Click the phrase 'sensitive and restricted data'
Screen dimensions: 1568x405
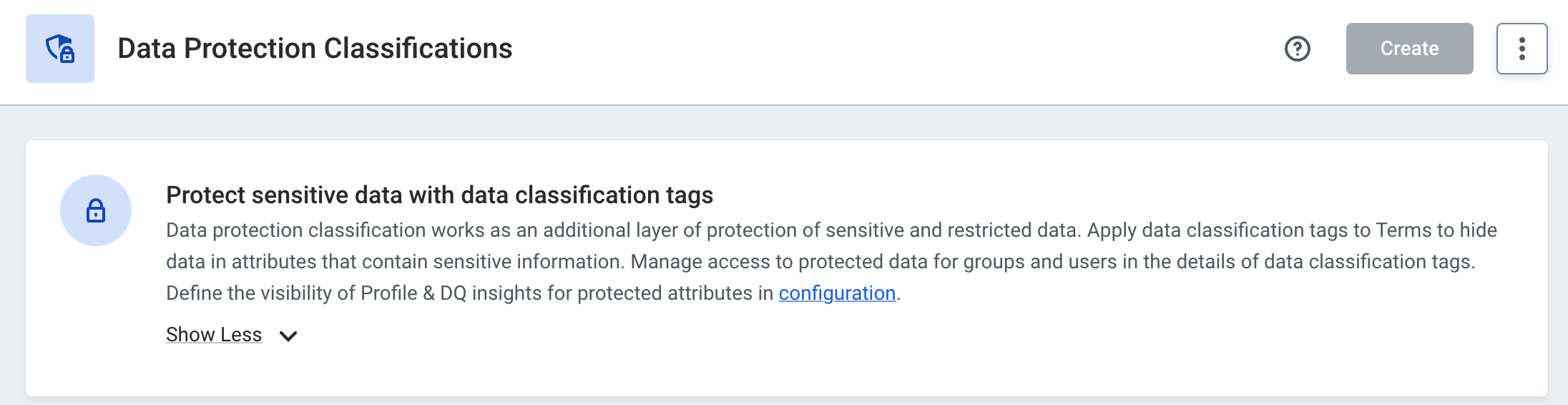click(x=951, y=230)
